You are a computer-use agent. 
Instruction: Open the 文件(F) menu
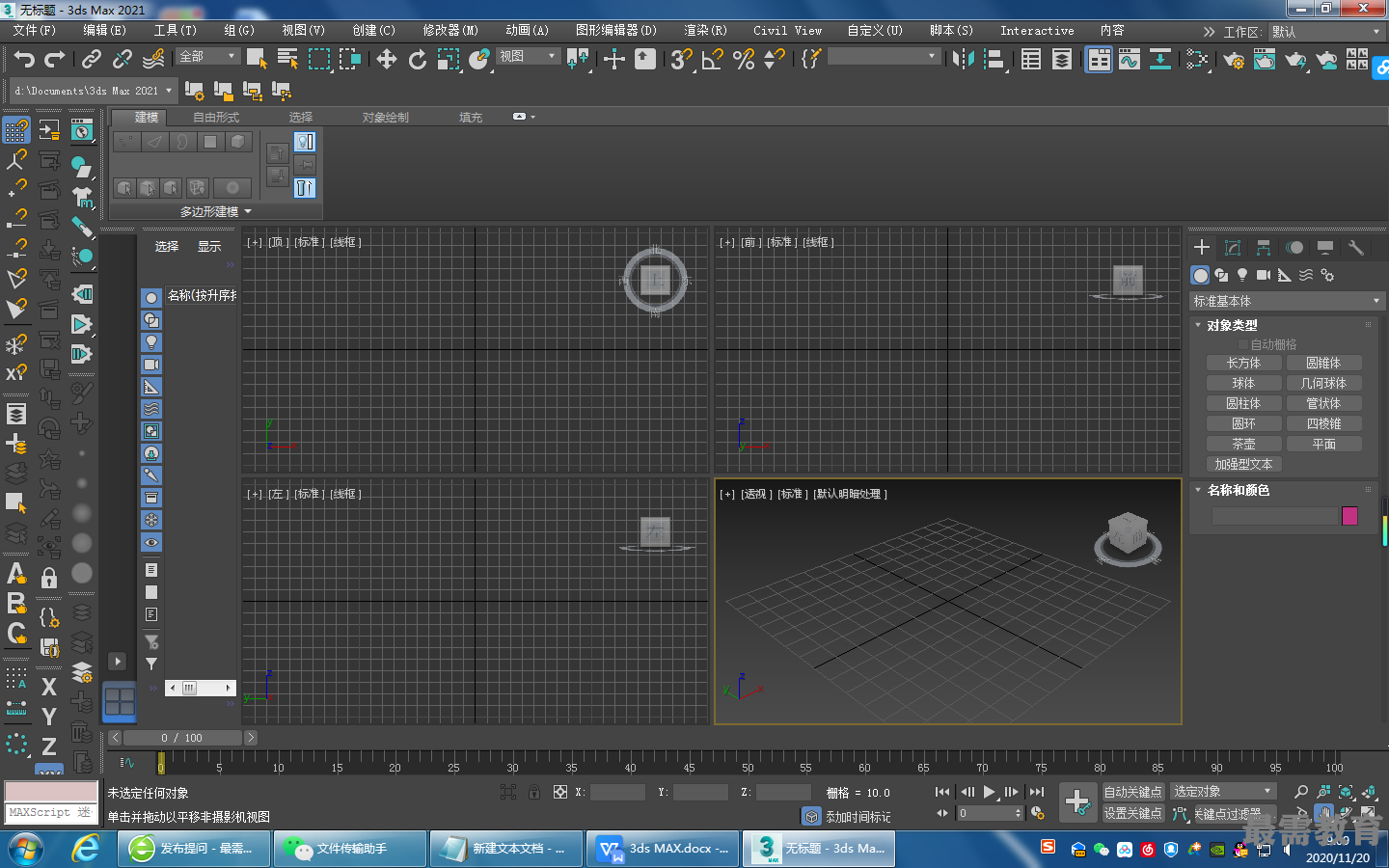(35, 31)
